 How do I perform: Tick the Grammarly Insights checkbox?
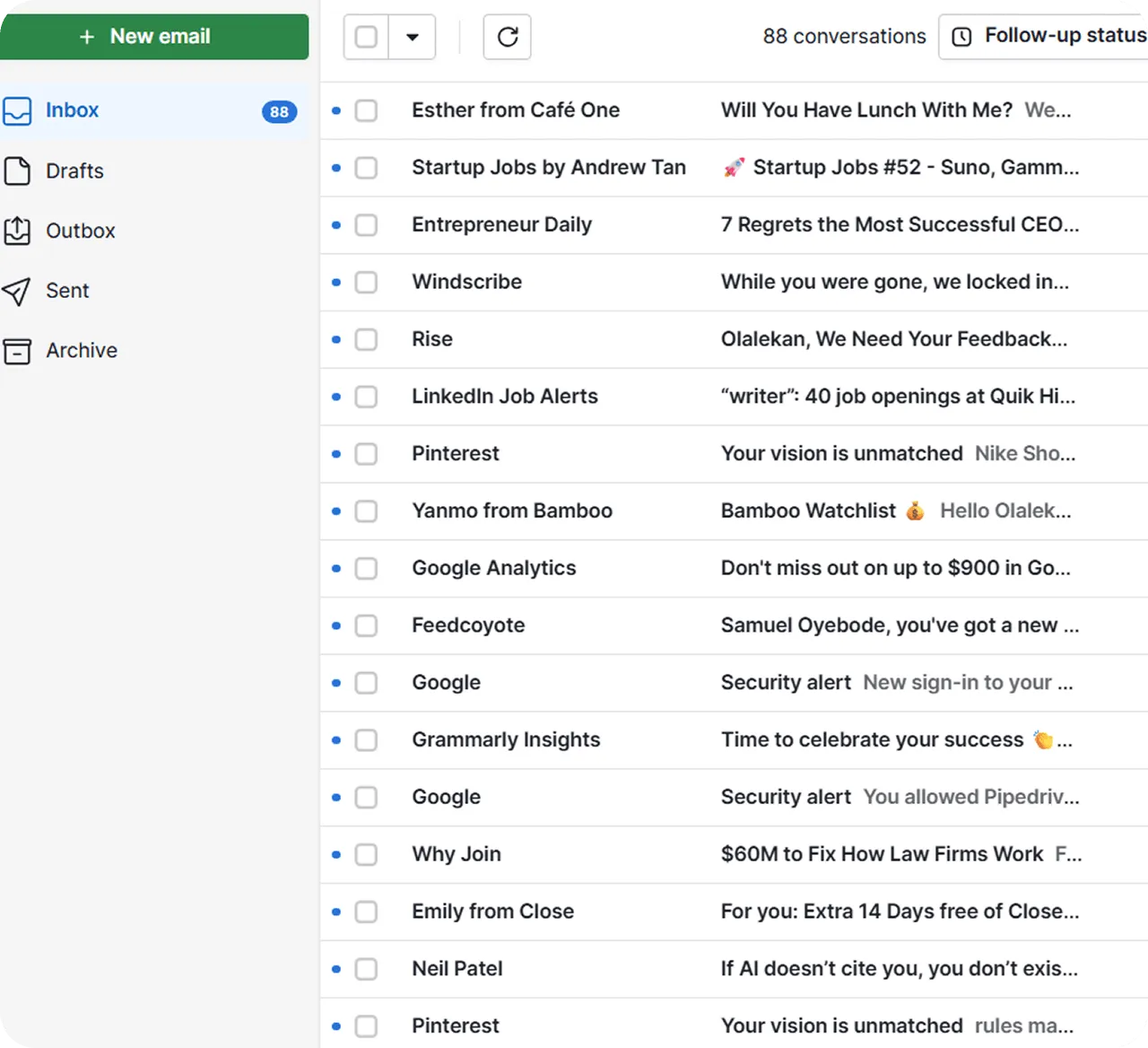[x=366, y=740]
